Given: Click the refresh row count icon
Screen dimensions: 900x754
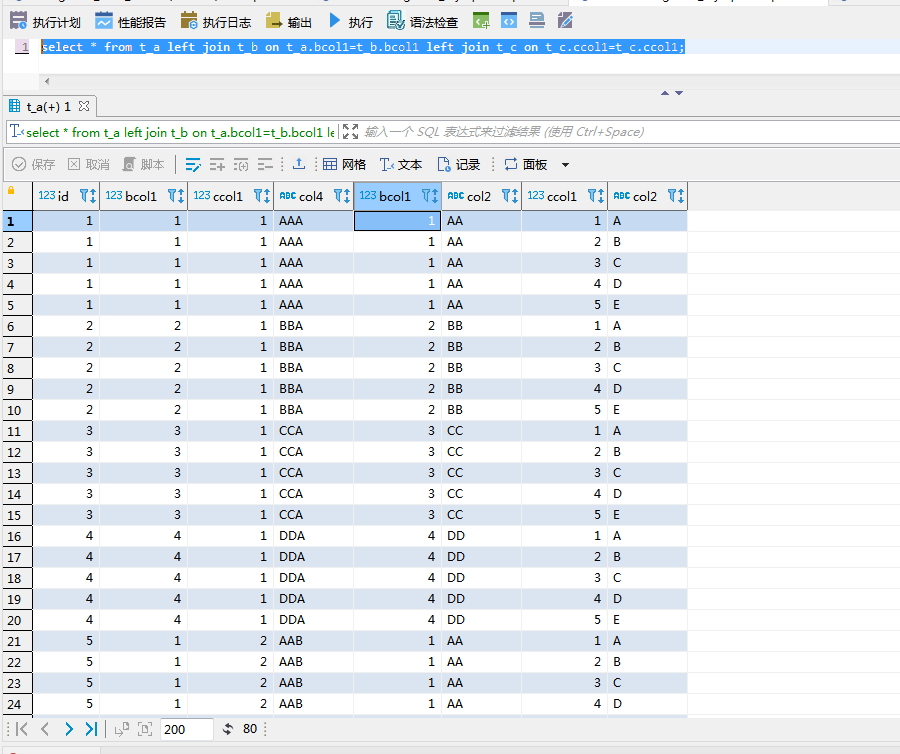Looking at the screenshot, I should (227, 729).
